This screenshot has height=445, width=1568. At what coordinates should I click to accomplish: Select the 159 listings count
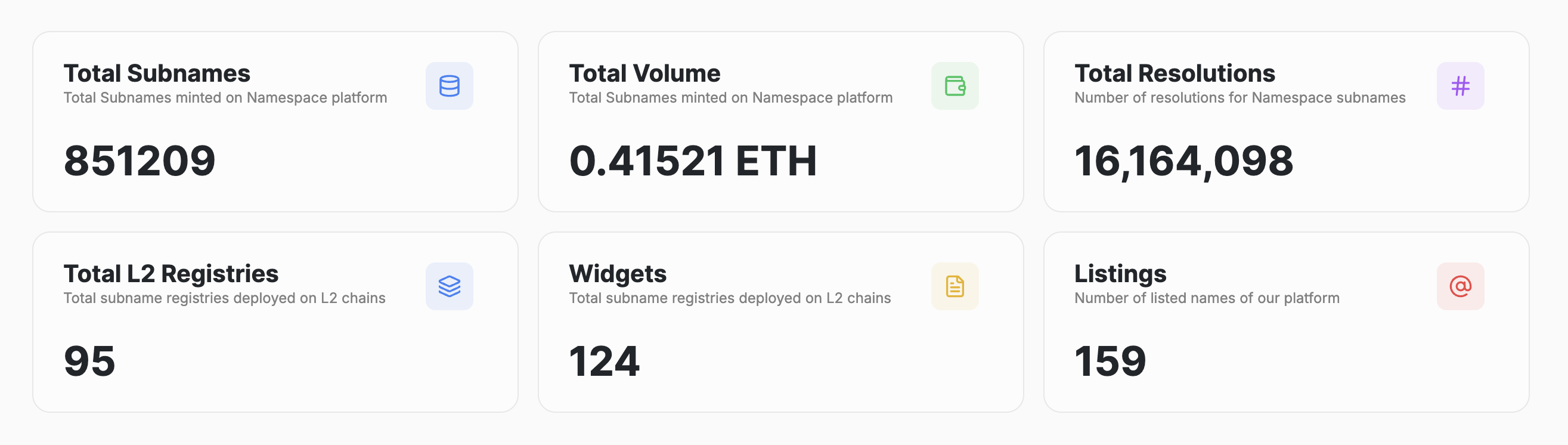click(1110, 361)
